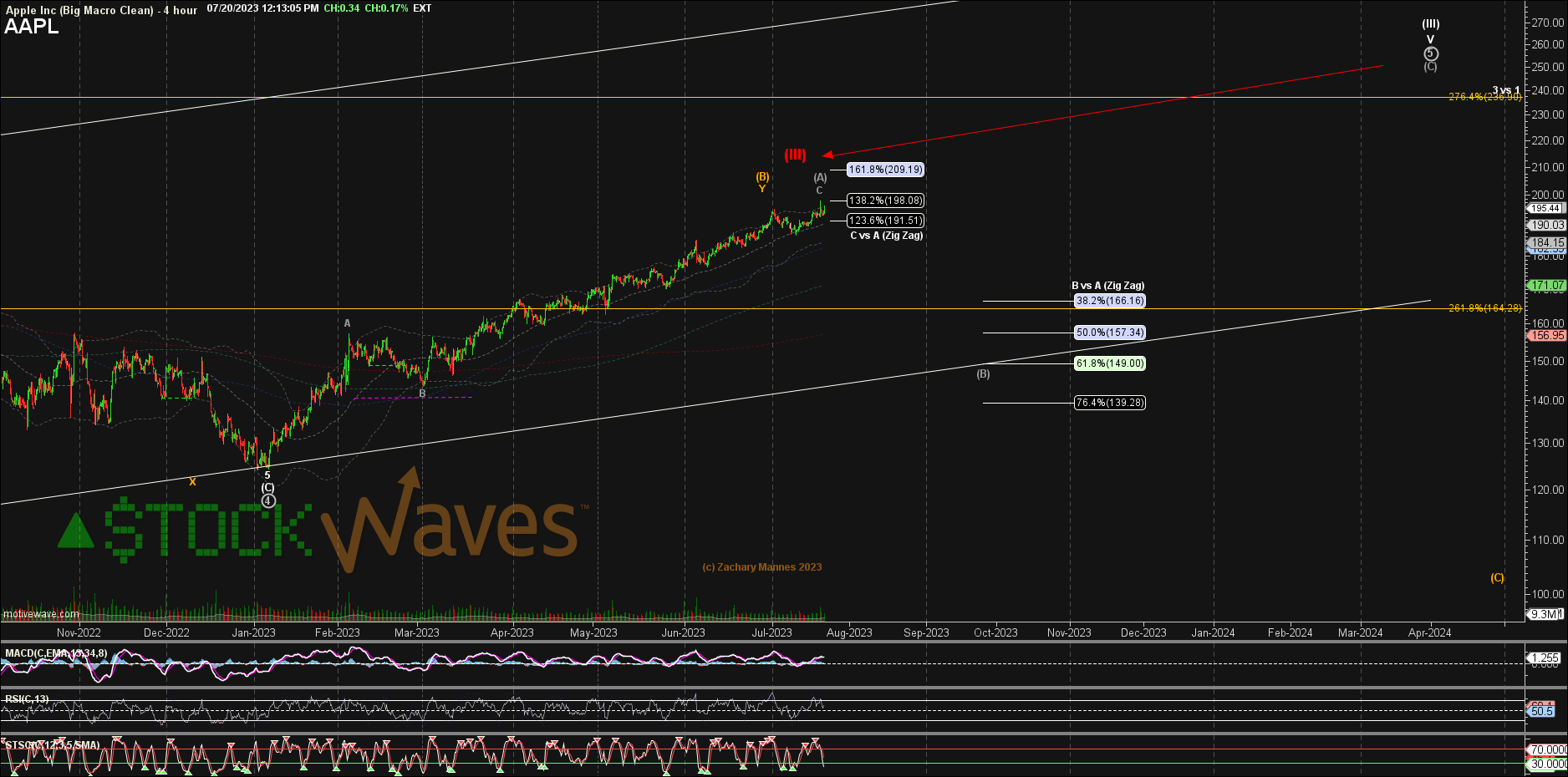Select the 161.8%(209.19) Fibonacci label
The height and width of the screenshot is (777, 1568).
885,170
